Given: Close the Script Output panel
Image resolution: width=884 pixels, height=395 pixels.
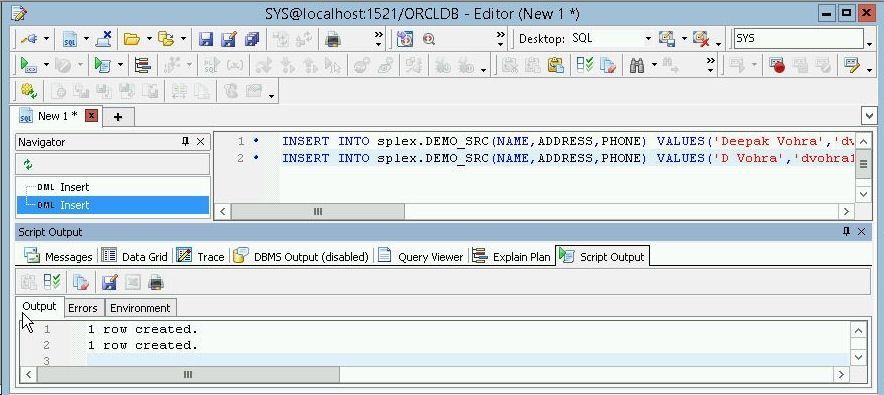Looking at the screenshot, I should pos(861,232).
